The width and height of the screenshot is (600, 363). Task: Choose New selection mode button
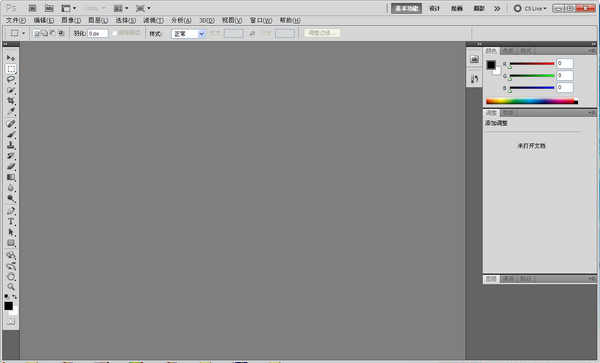click(x=36, y=33)
